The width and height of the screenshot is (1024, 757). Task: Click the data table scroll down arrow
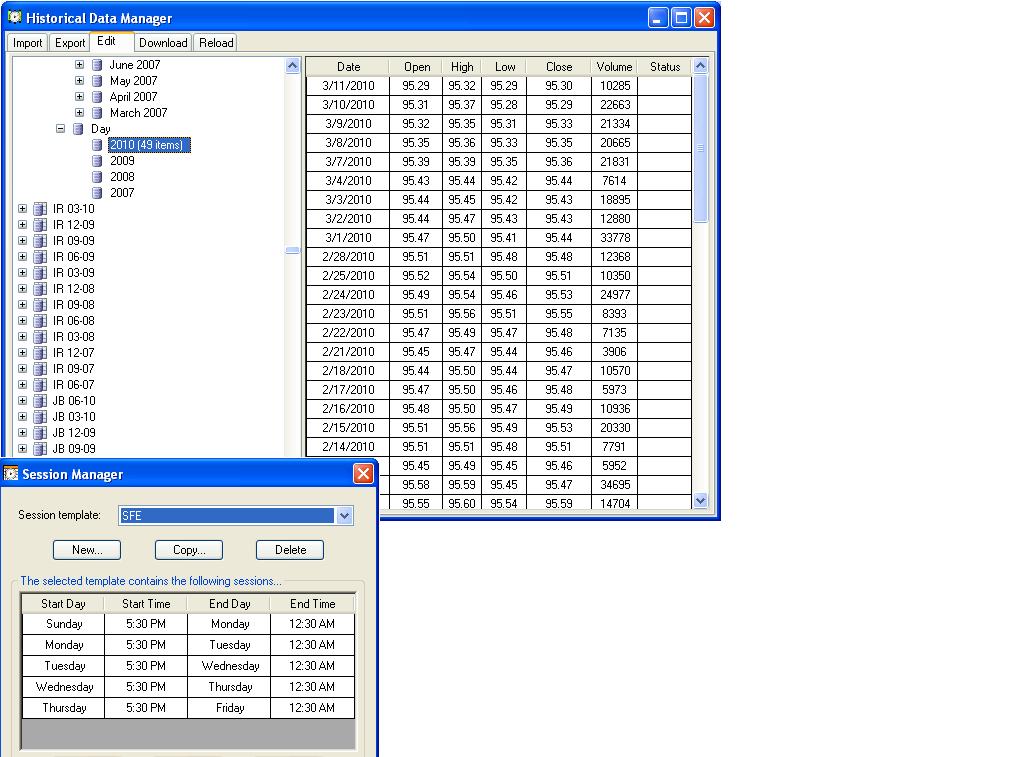700,501
